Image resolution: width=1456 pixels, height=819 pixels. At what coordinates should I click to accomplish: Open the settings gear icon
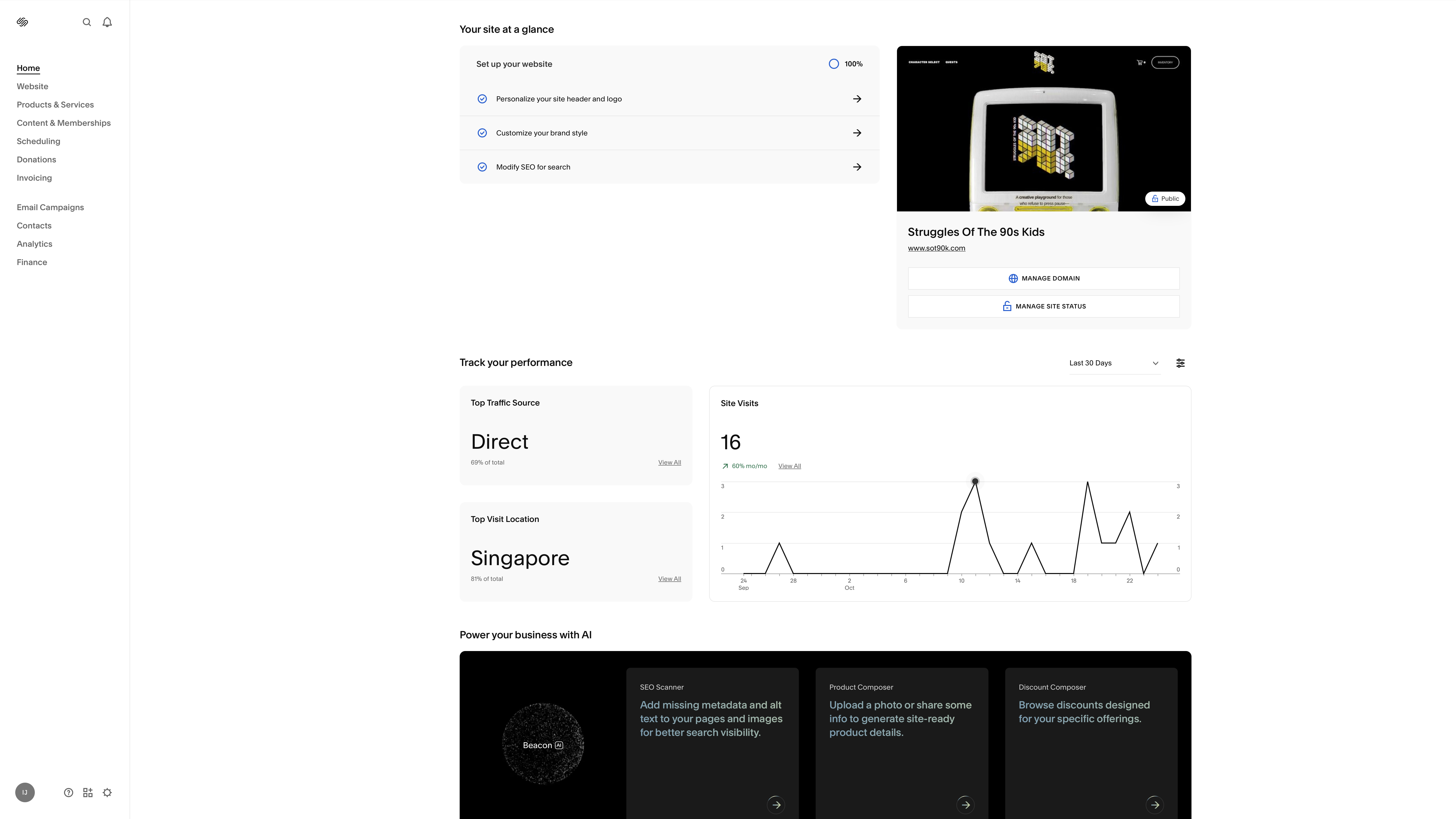pos(107,792)
